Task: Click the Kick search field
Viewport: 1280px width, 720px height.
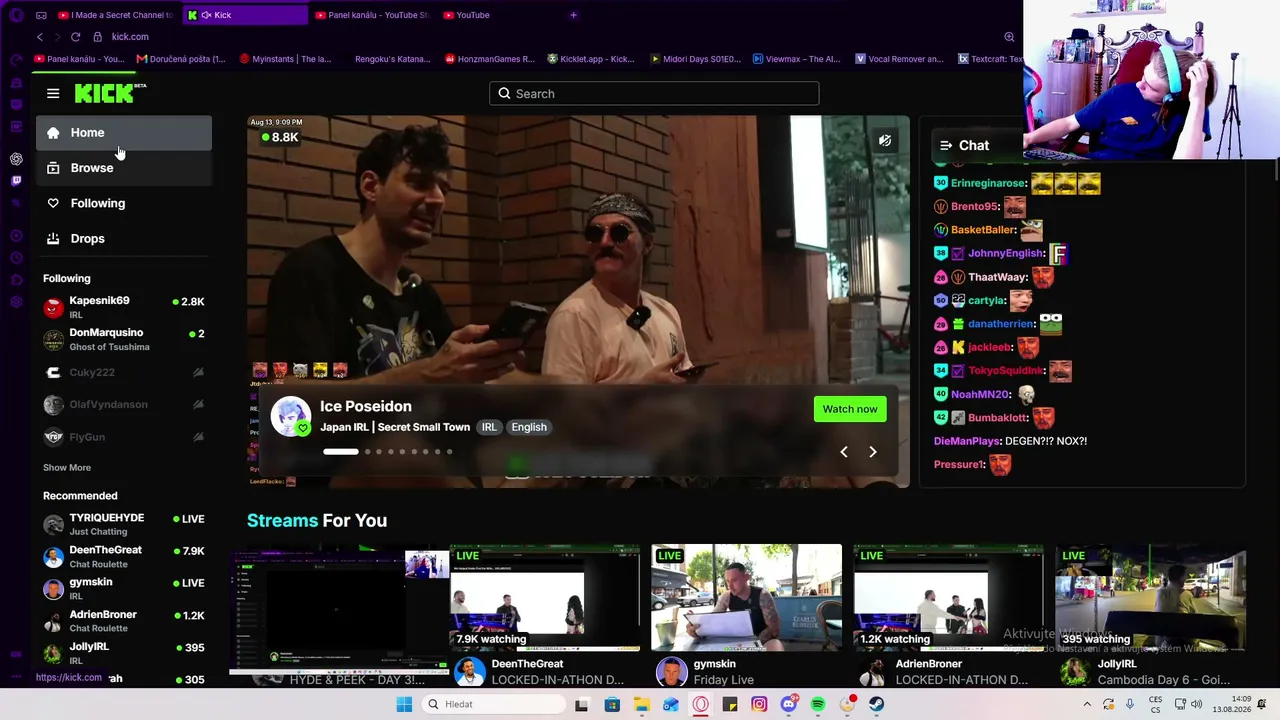Action: tap(654, 94)
